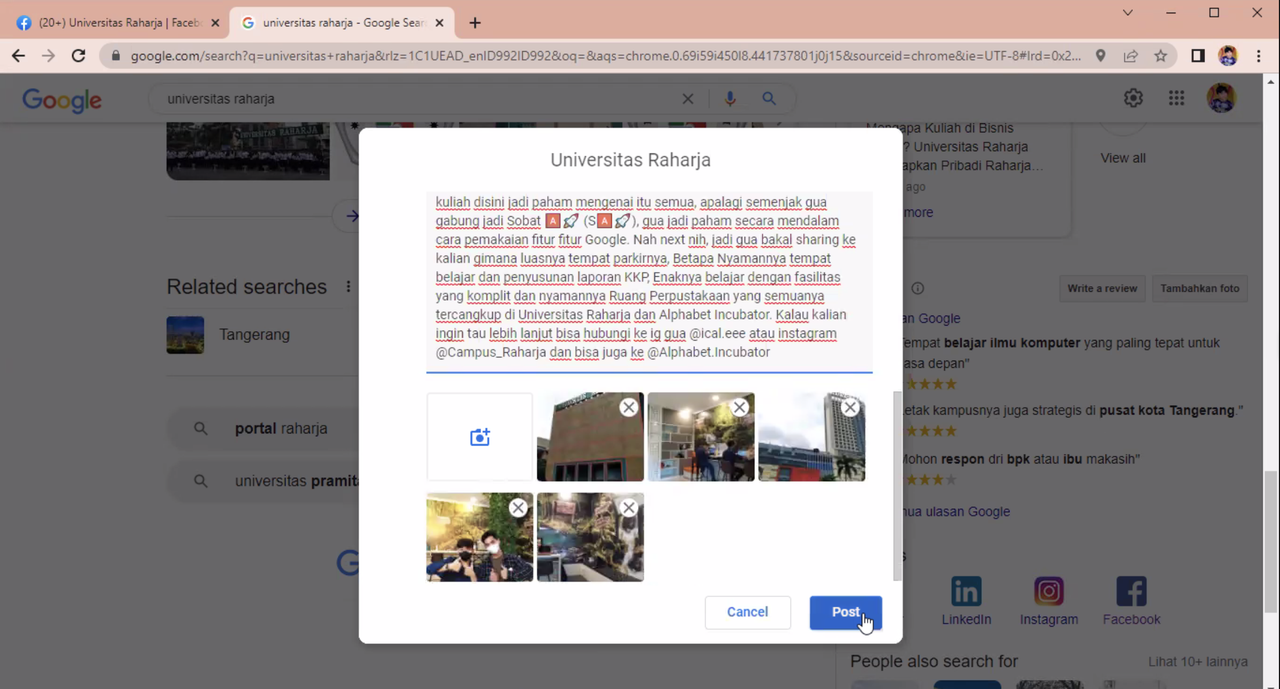Viewport: 1280px width, 689px height.
Task: Open Chrome profile avatar in toolbar
Action: click(1228, 56)
